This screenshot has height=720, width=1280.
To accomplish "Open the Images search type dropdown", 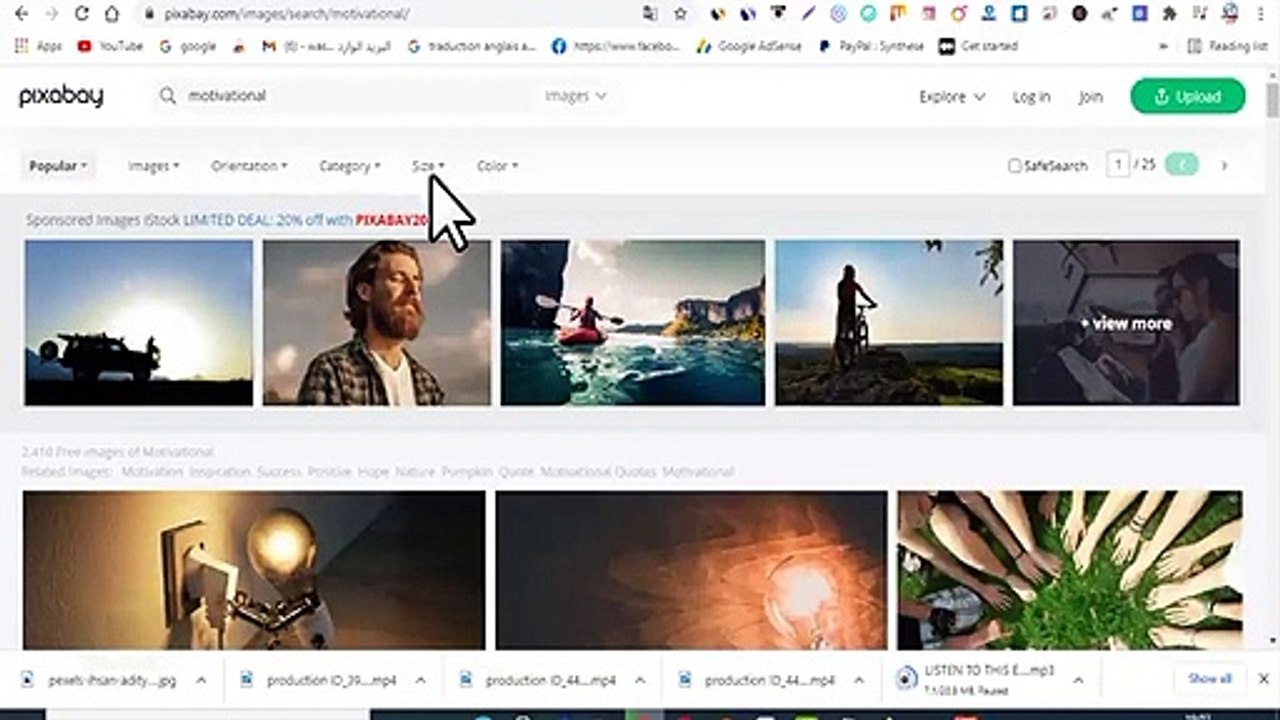I will click(x=576, y=96).
